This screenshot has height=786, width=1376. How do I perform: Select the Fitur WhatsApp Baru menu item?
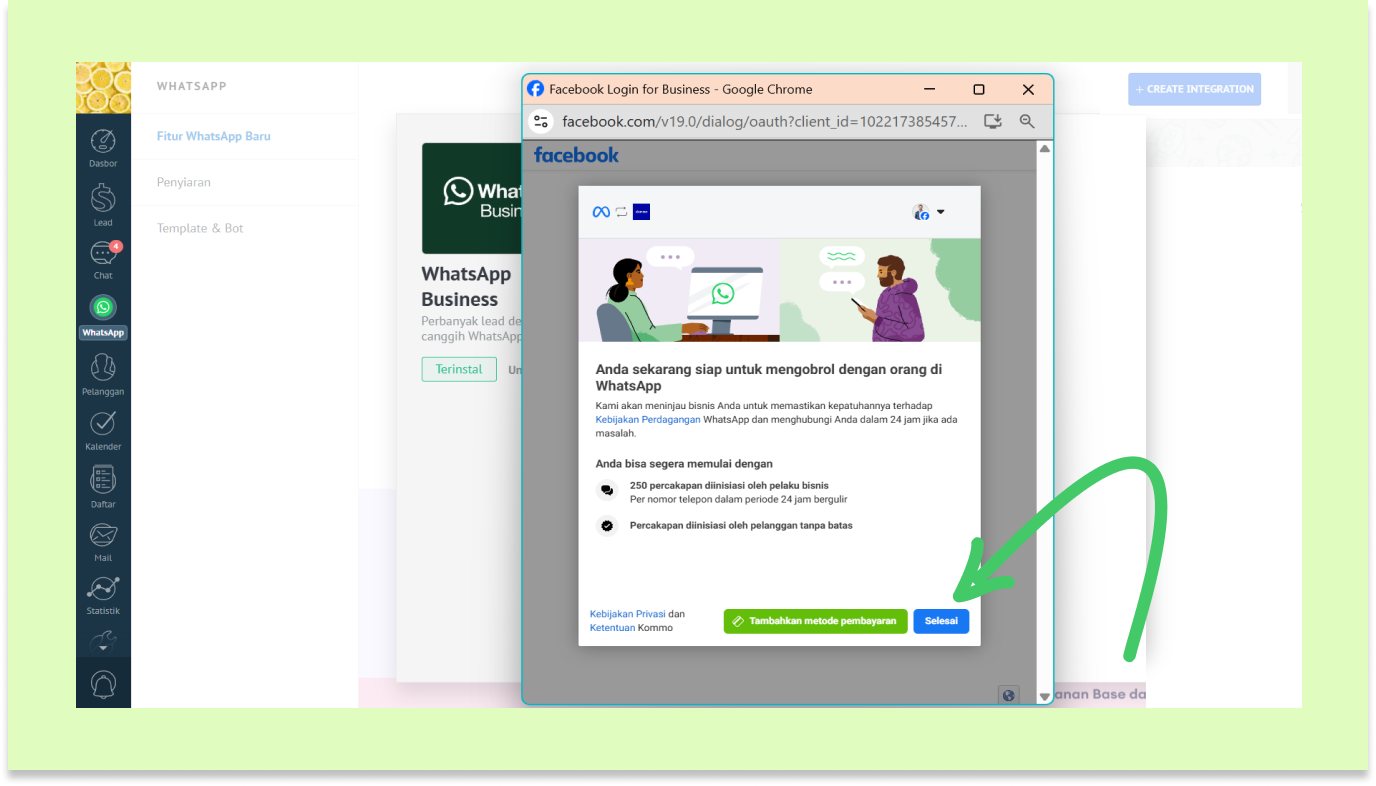click(214, 136)
